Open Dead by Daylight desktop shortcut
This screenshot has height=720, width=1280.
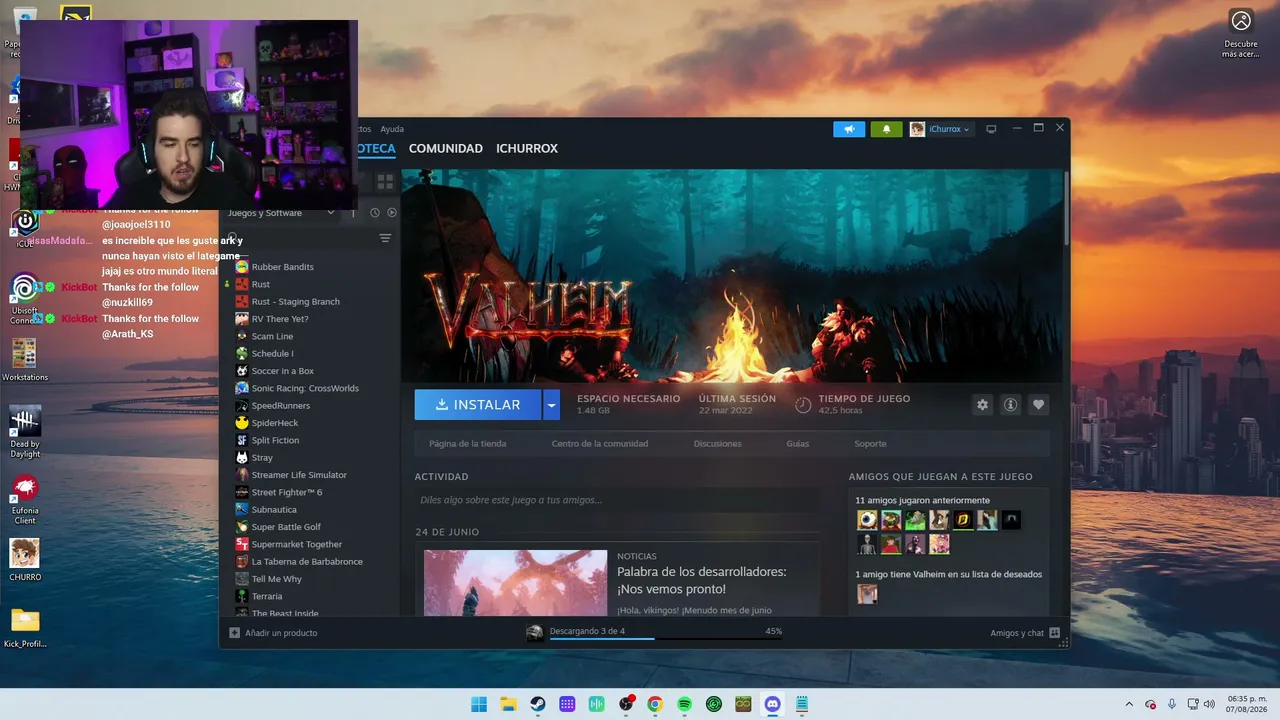tap(25, 433)
